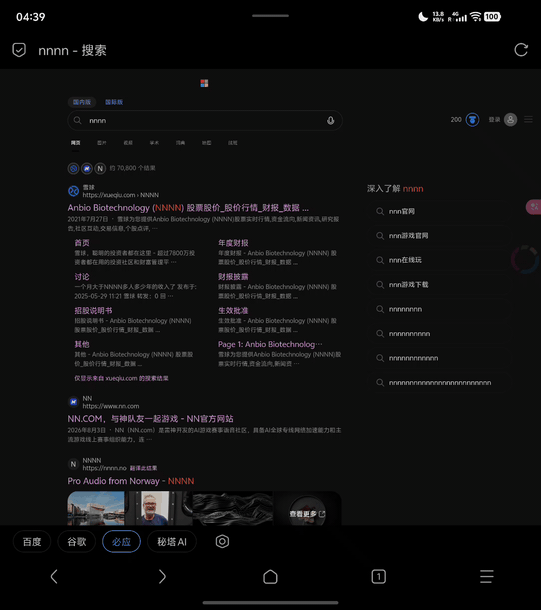Viewport: 541px width, 610px height.
Task: Tap the 200 rewards points count
Action: pos(456,119)
